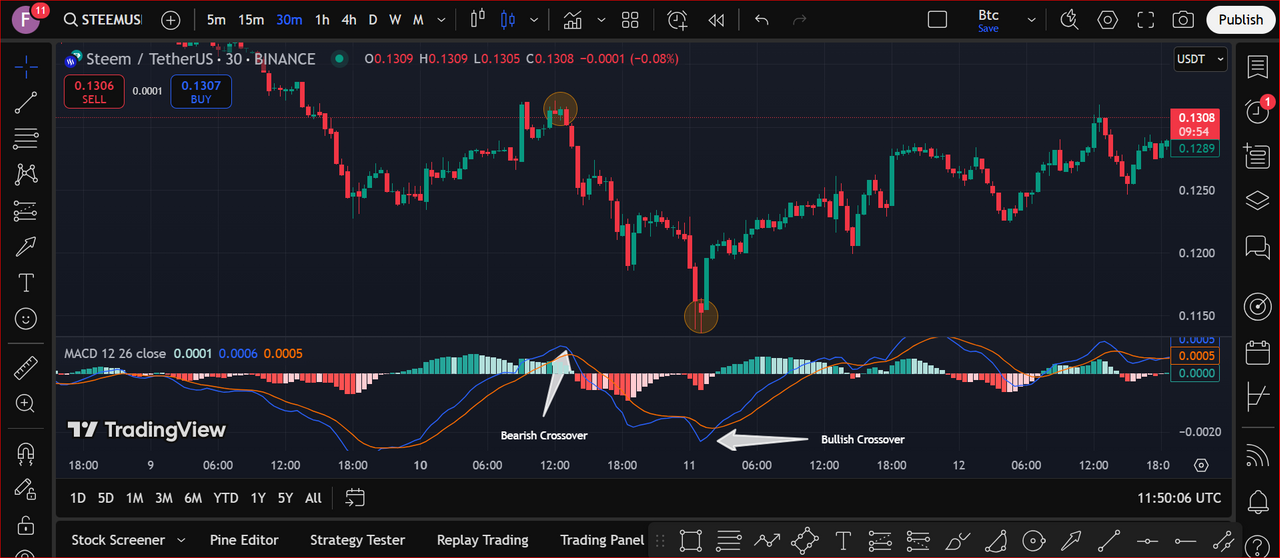The height and width of the screenshot is (558, 1280).
Task: Toggle stay in drawing mode
Action: (26, 489)
